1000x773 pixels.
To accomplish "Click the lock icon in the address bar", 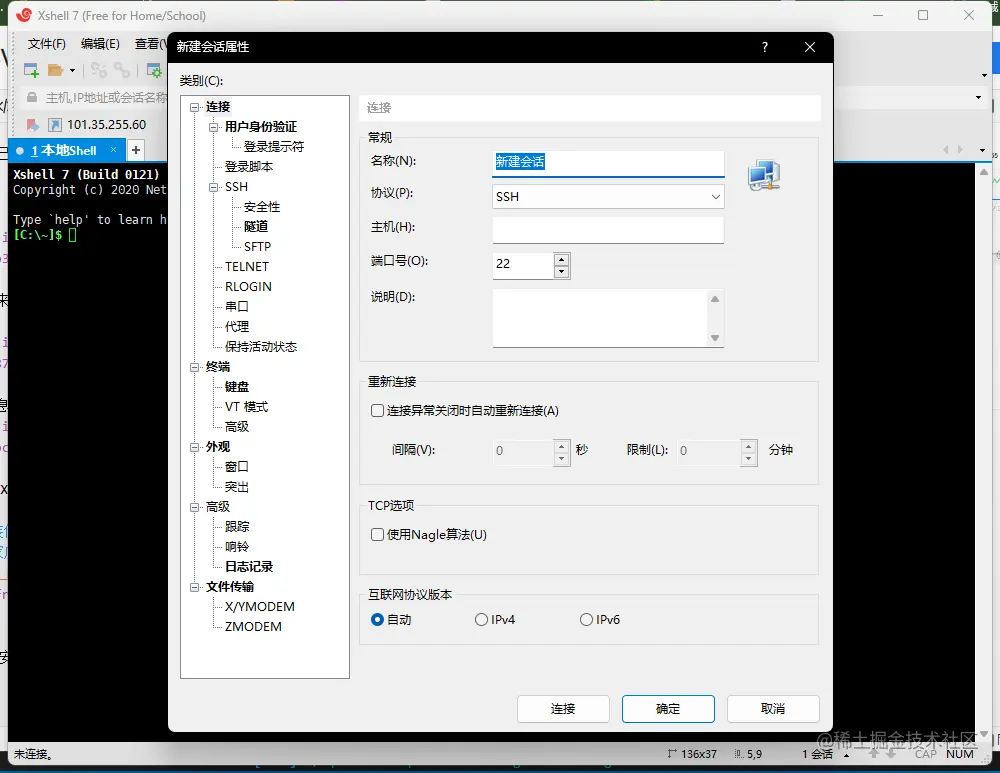I will (x=31, y=98).
